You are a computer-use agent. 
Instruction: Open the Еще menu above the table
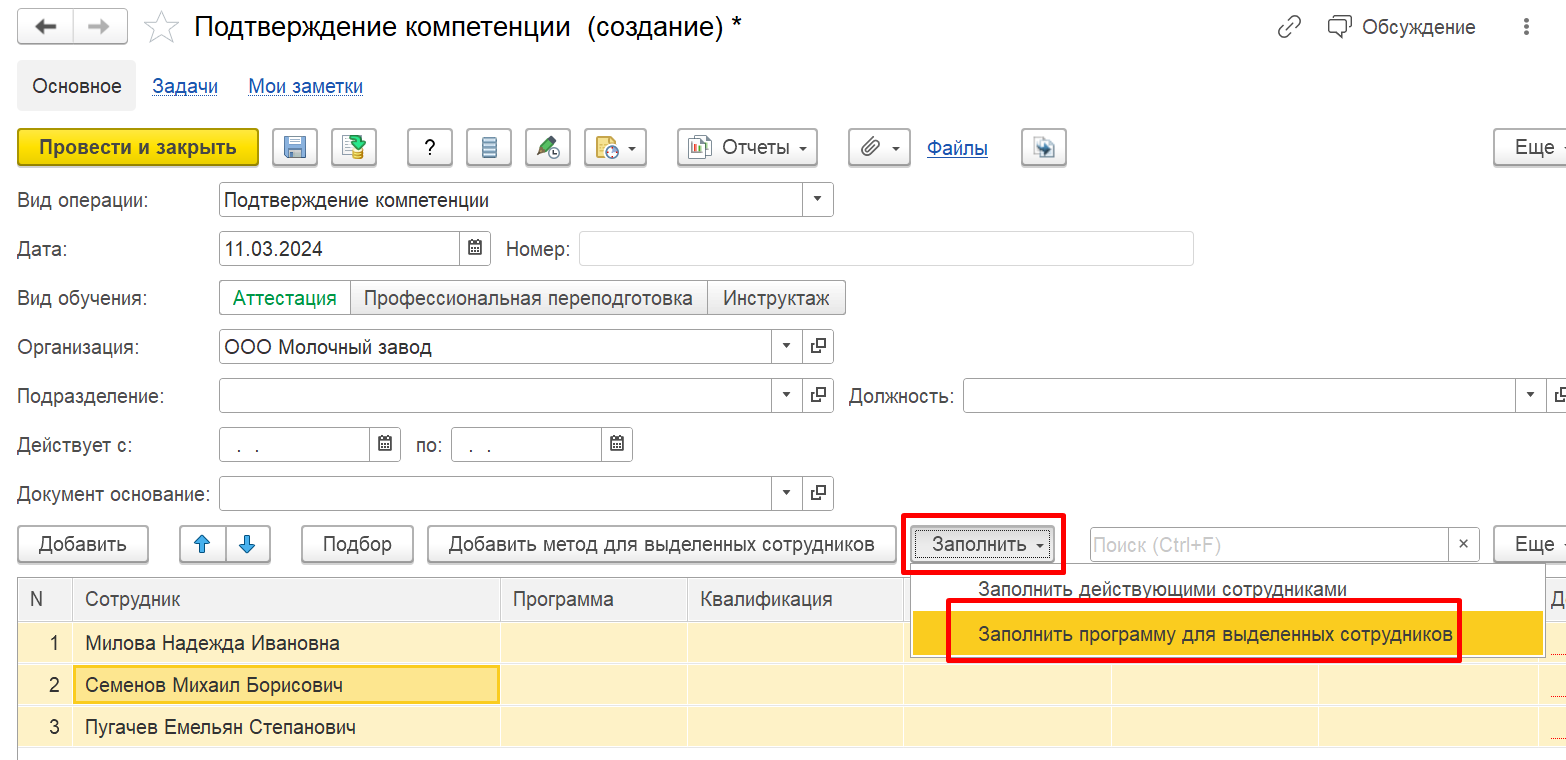tap(1530, 544)
